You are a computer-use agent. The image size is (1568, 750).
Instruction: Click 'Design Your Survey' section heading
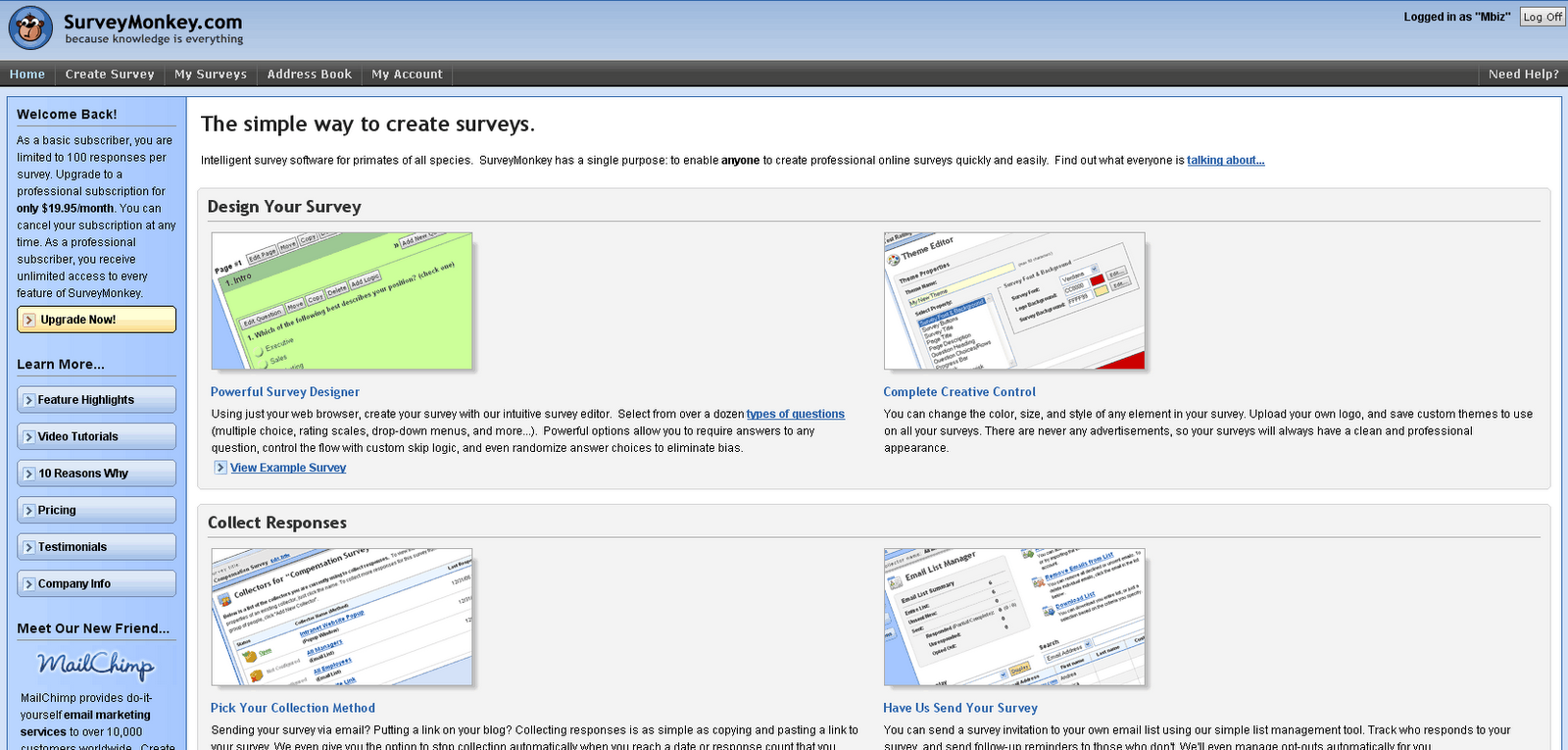tap(284, 207)
